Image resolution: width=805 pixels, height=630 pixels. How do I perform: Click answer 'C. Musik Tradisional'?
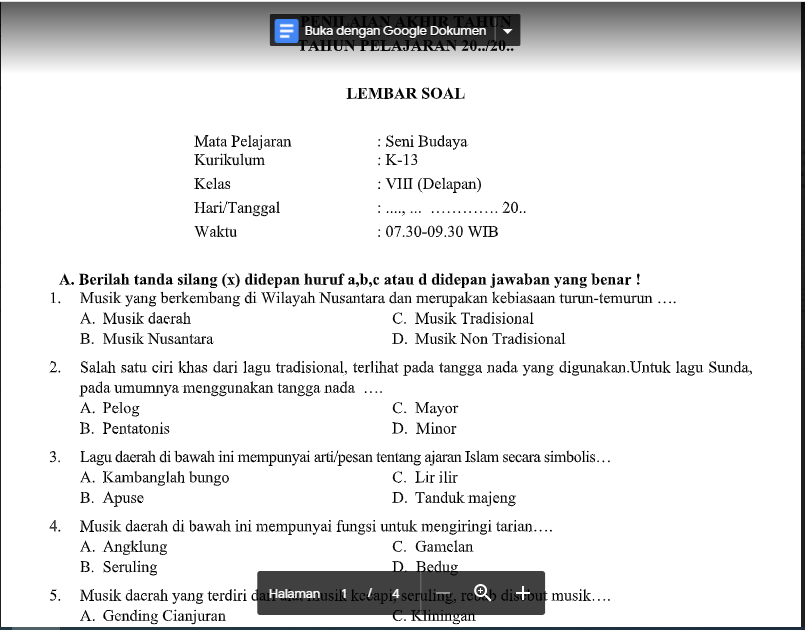click(x=463, y=318)
